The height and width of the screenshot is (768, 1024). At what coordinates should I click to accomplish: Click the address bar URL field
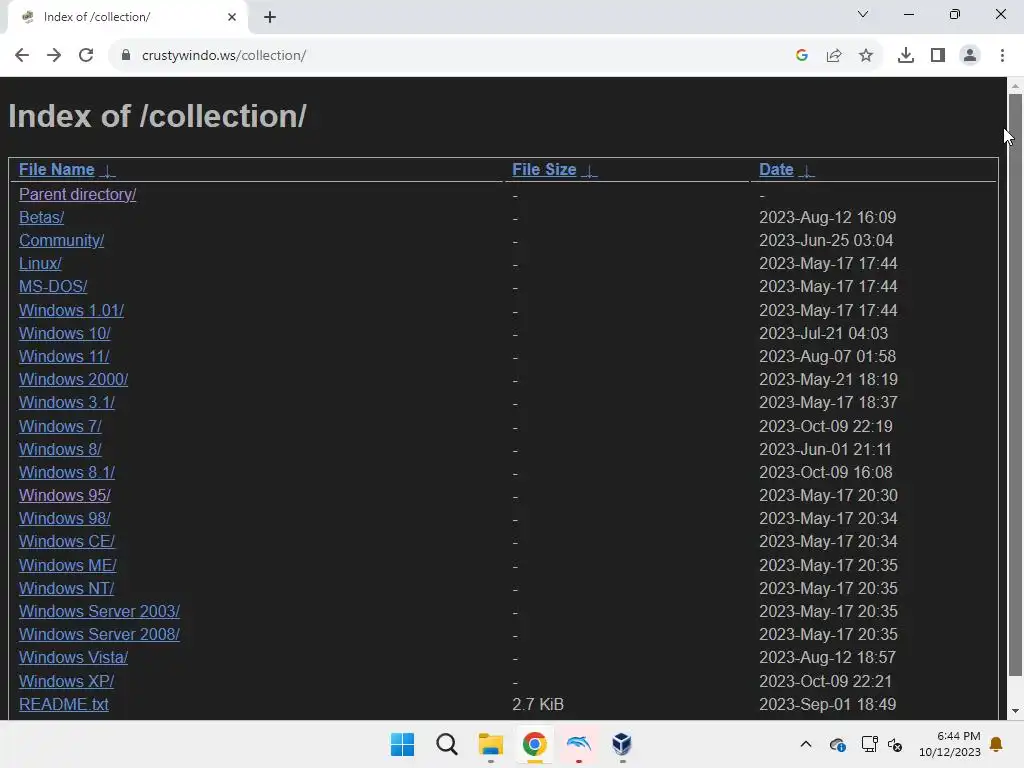[x=451, y=56]
